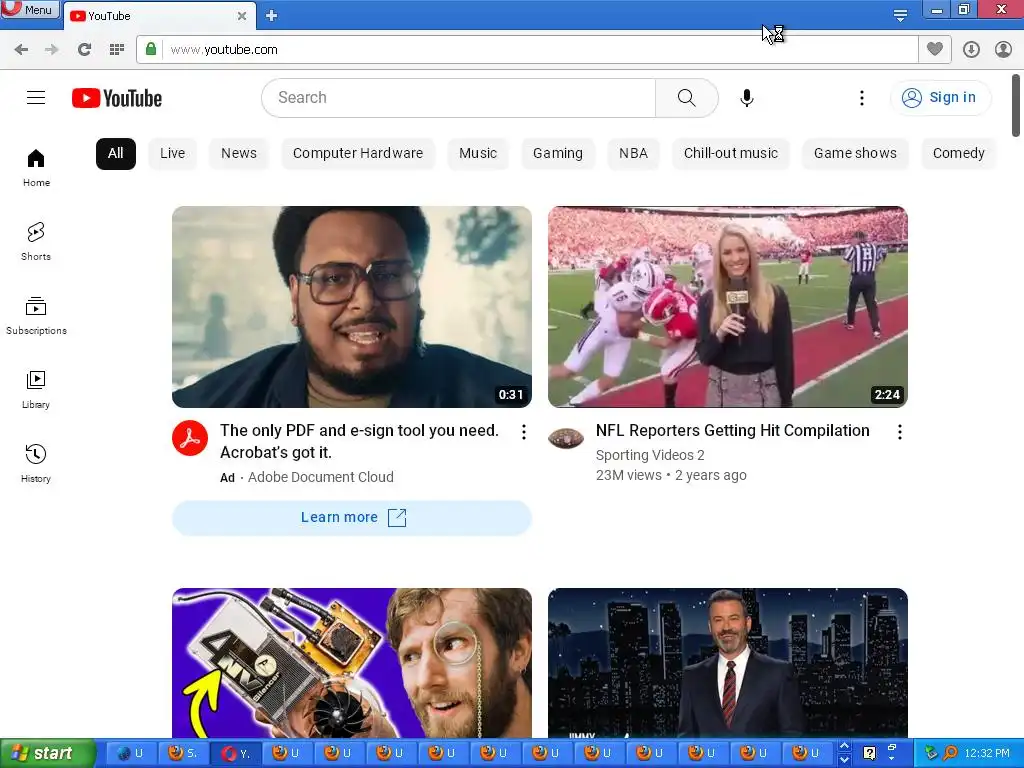Image resolution: width=1024 pixels, height=768 pixels.
Task: Click the magnifier icon in system tray
Action: (x=950, y=753)
